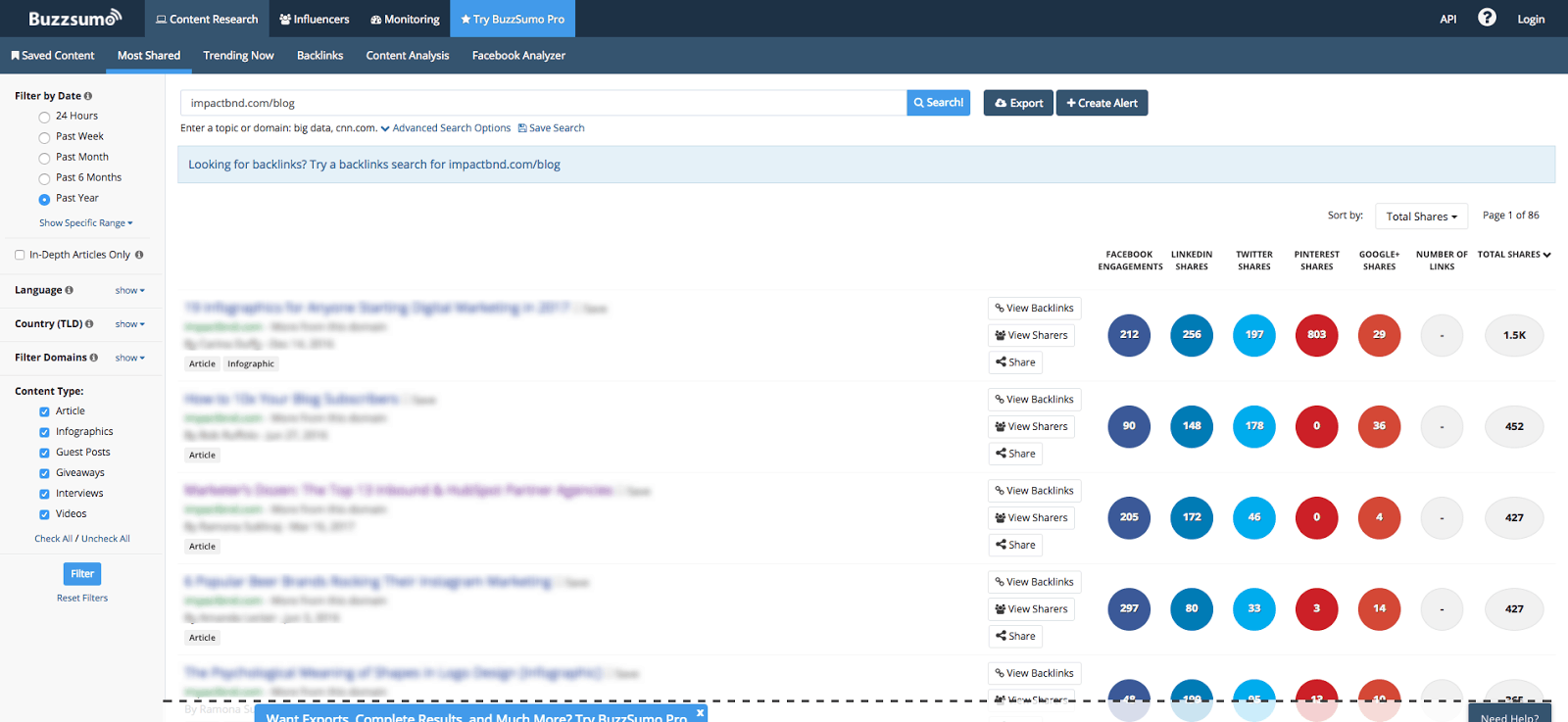The height and width of the screenshot is (722, 1568).
Task: Open the Total Shares sort dropdown
Action: [1421, 217]
